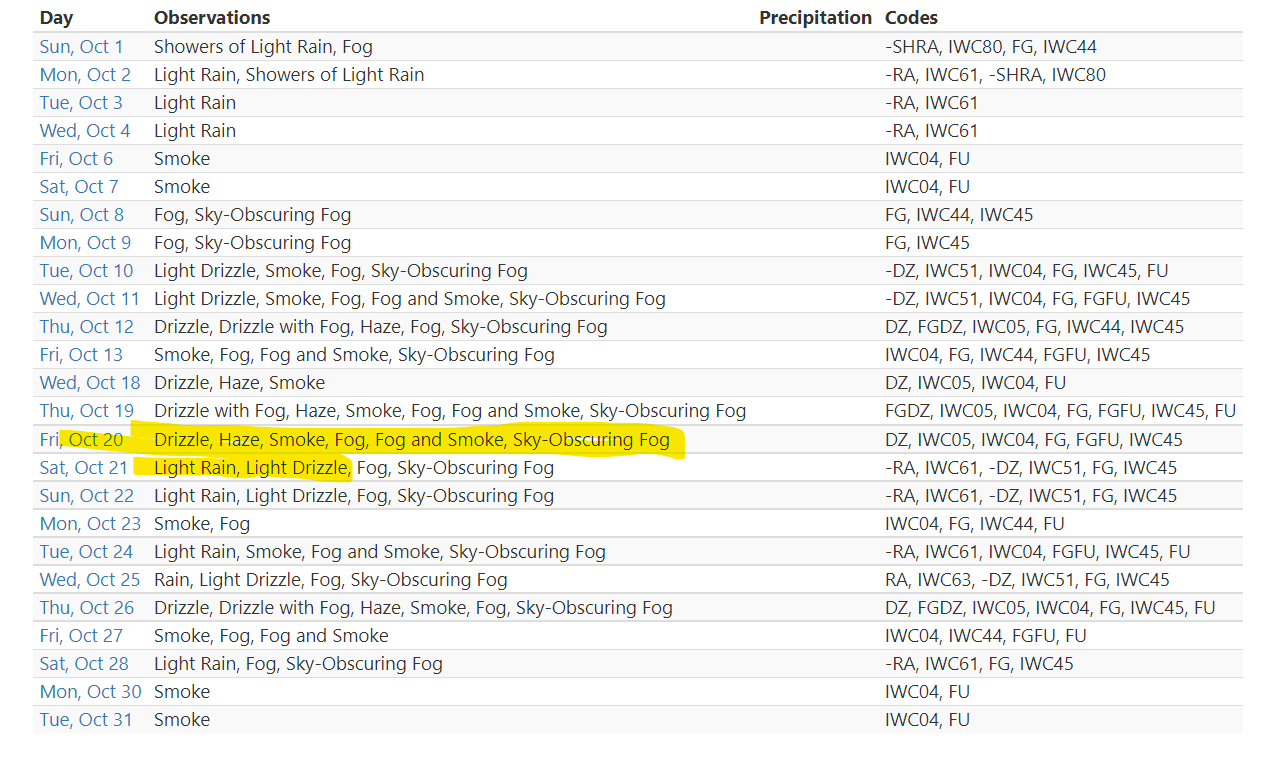Open the Fri, Oct 27 day link
The width and height of the screenshot is (1267, 765).
coord(81,636)
